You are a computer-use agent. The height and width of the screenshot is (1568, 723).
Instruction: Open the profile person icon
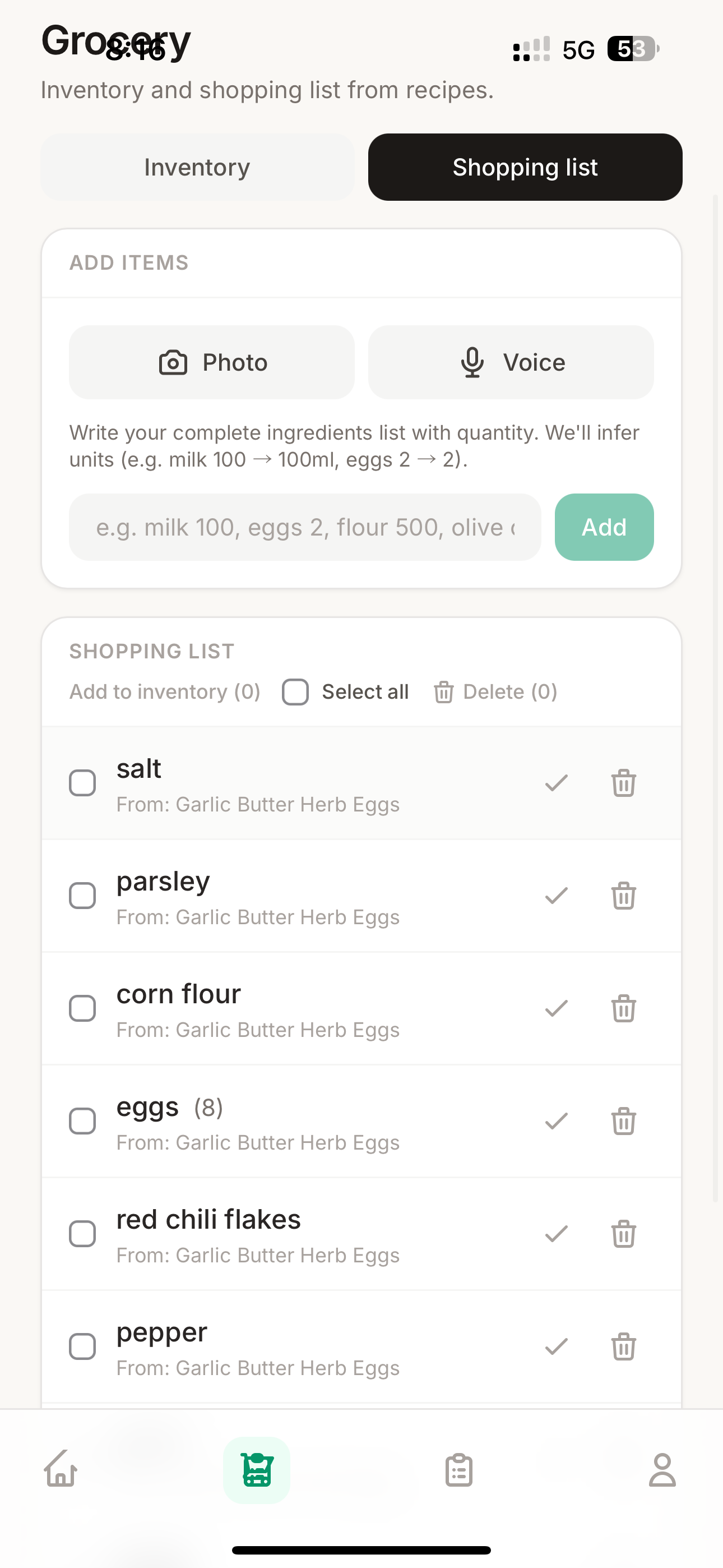tap(661, 1470)
